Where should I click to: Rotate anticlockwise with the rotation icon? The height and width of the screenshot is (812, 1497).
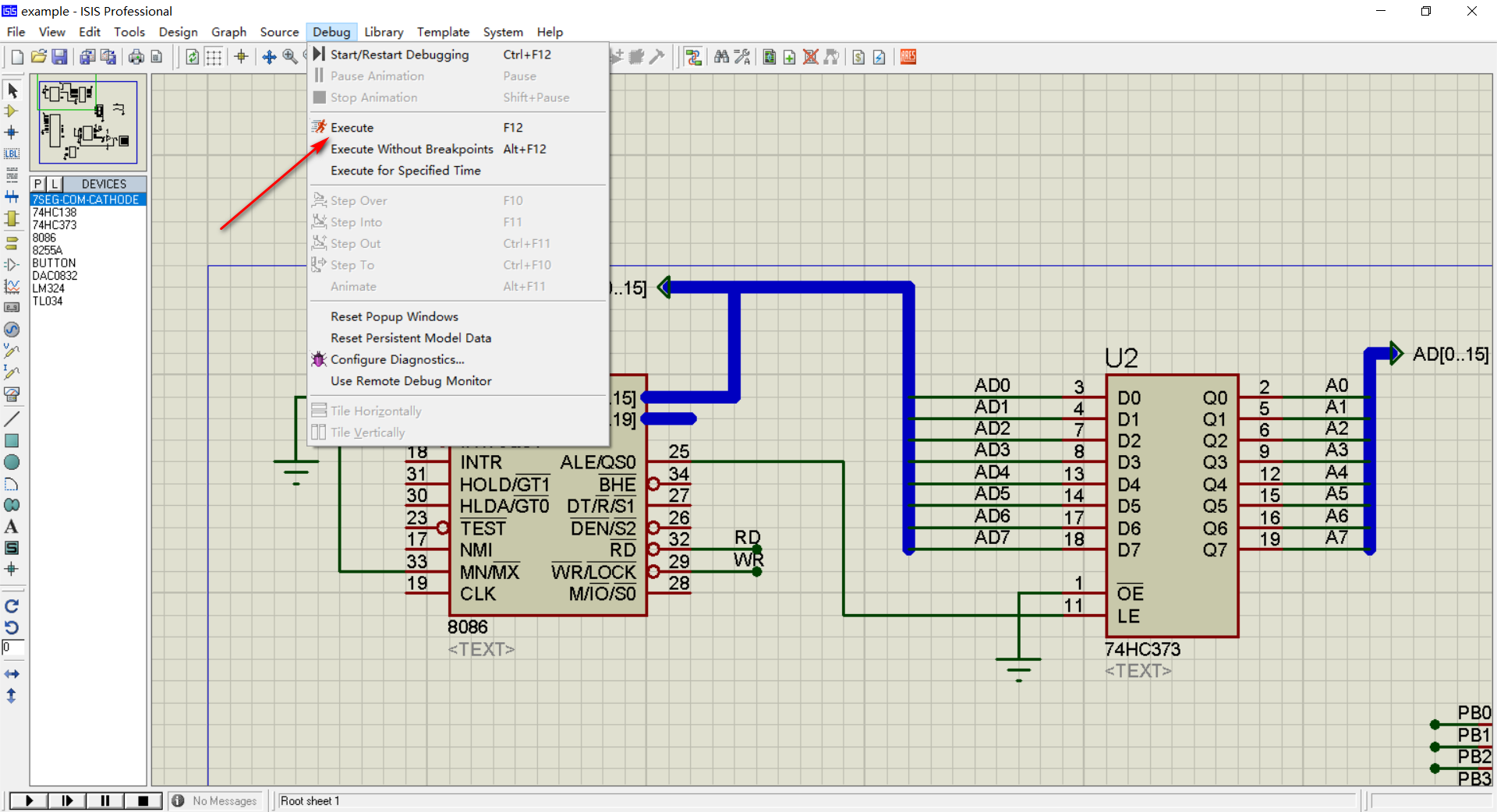click(12, 627)
